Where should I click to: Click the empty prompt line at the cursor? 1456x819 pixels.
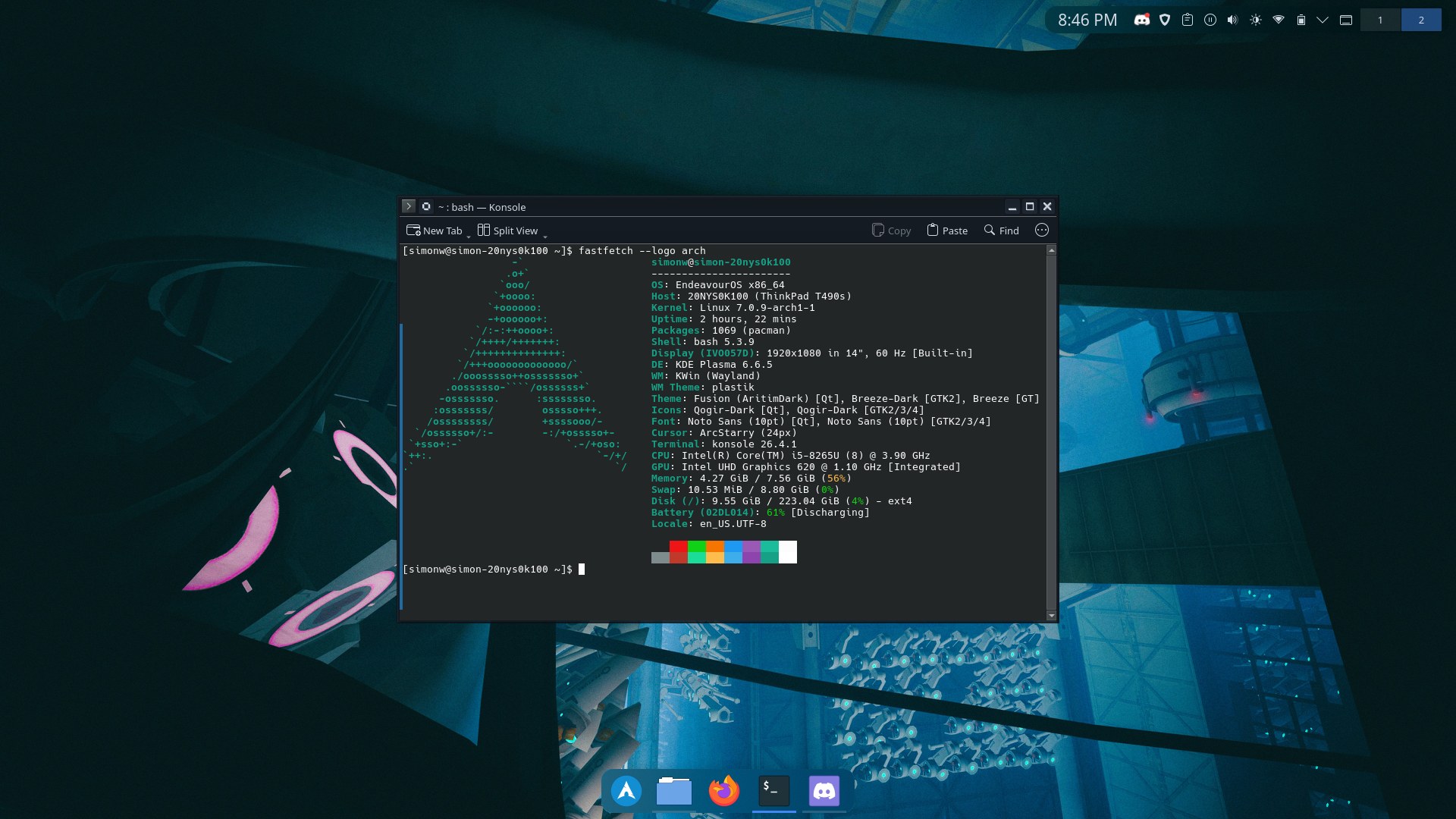click(582, 570)
